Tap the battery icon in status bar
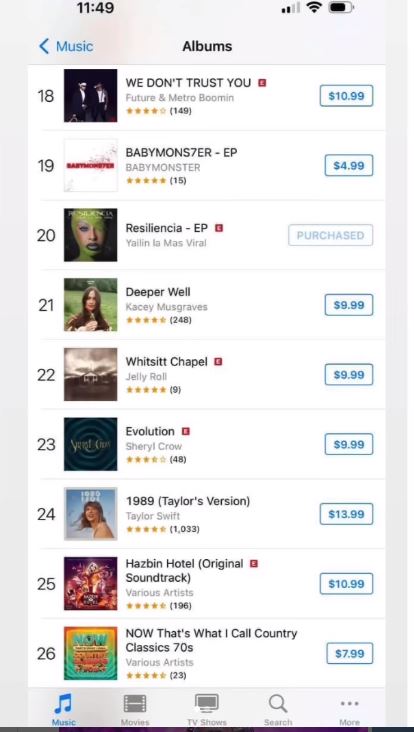 [341, 7]
